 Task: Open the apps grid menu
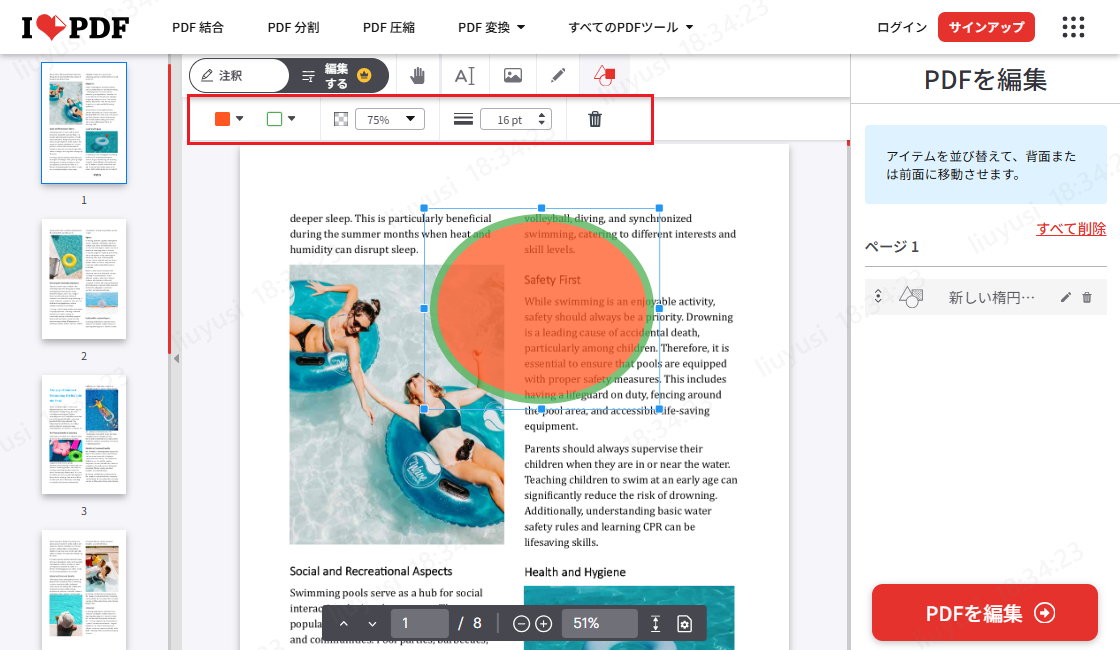click(x=1073, y=27)
